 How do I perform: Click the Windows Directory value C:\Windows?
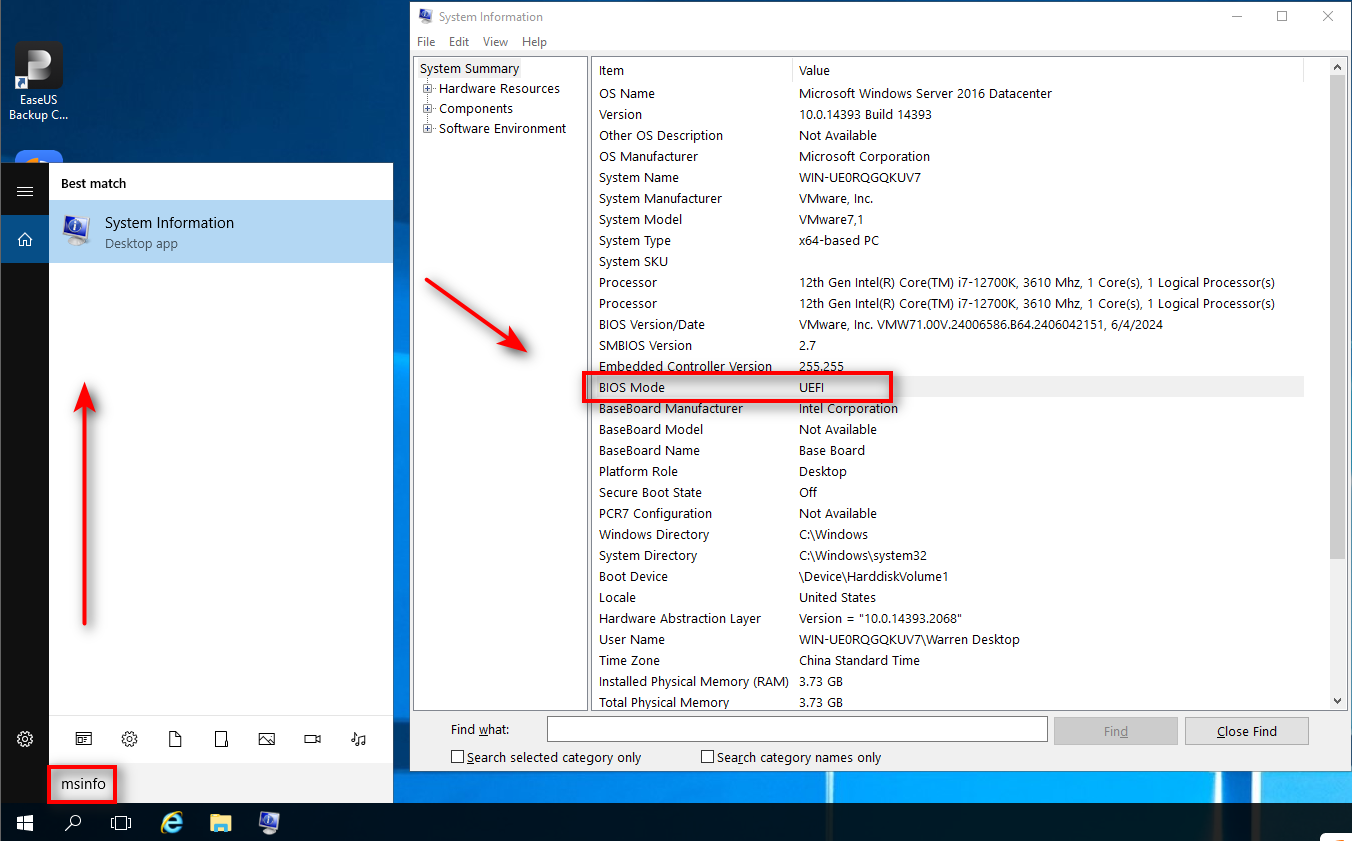click(833, 534)
